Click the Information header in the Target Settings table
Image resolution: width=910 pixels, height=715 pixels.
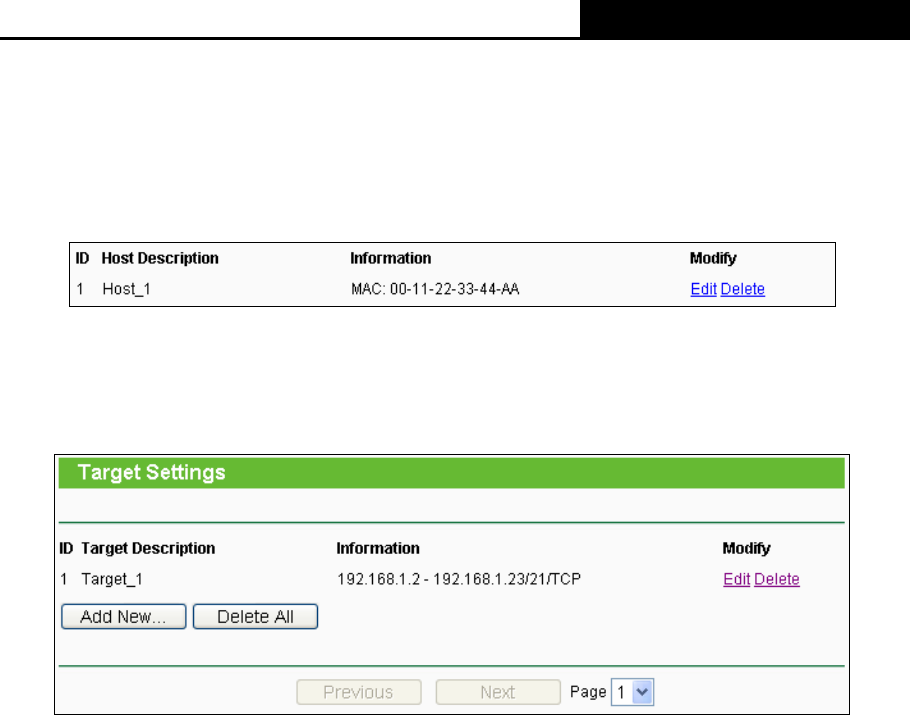click(378, 548)
